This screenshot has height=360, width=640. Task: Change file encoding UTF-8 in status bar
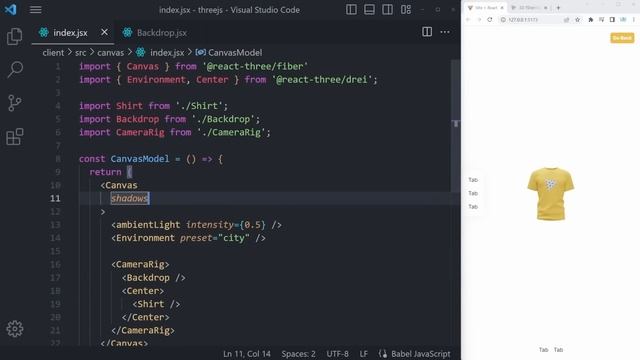pos(338,354)
